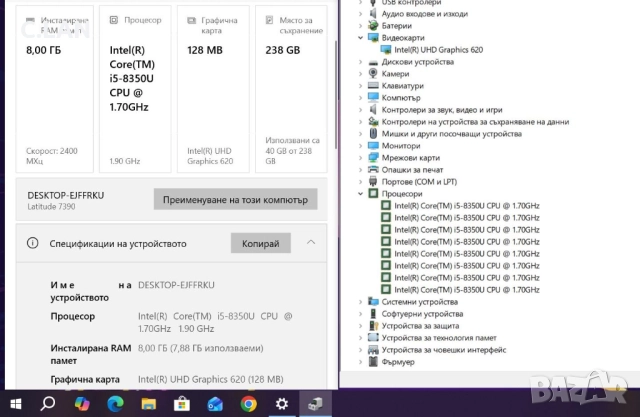Open Microsoft Store from taskbar
The image size is (640, 417).
coord(182,404)
